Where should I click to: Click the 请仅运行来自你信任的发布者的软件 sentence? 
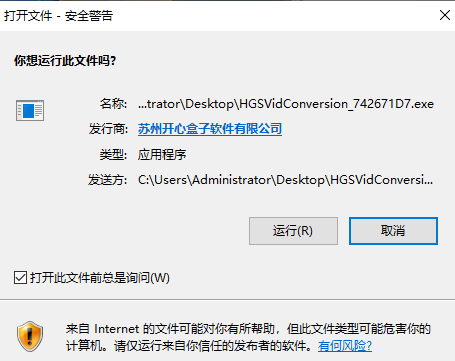coord(214,346)
